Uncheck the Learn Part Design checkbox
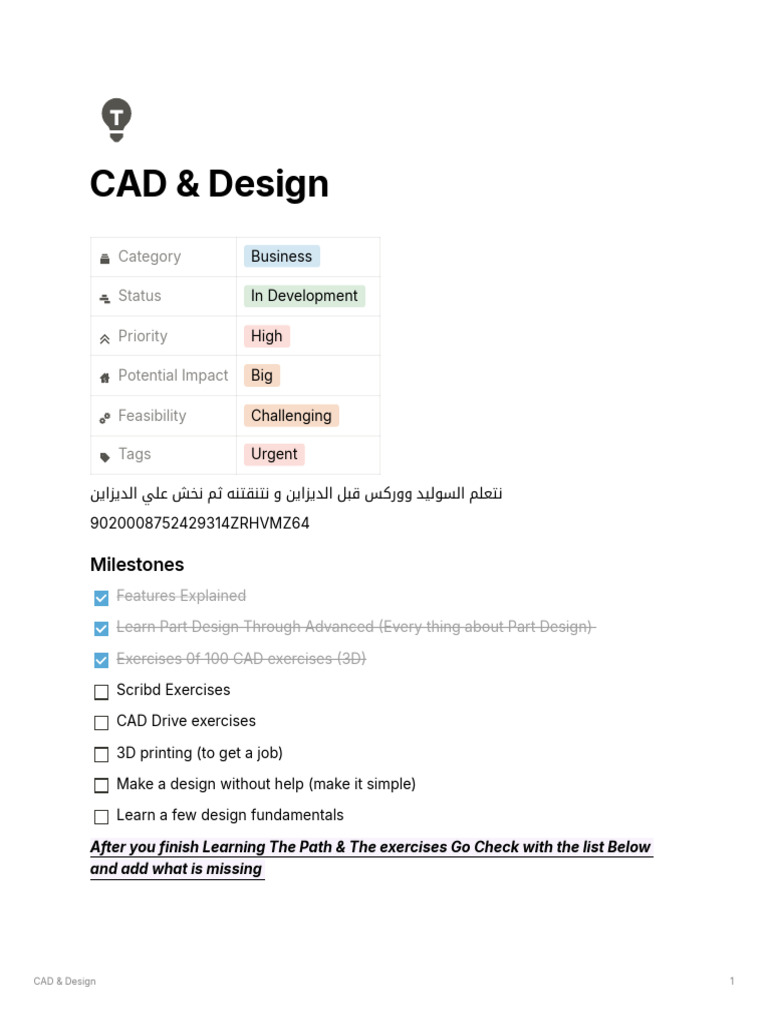The height and width of the screenshot is (1024, 768). point(101,628)
